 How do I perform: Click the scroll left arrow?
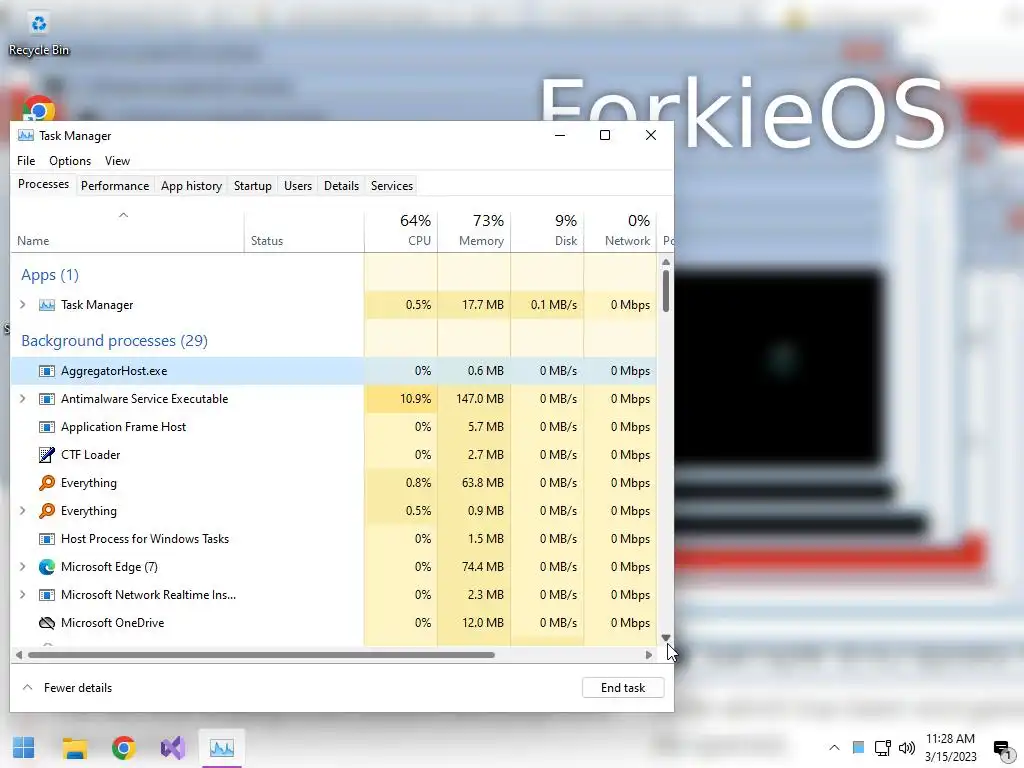click(x=18, y=655)
